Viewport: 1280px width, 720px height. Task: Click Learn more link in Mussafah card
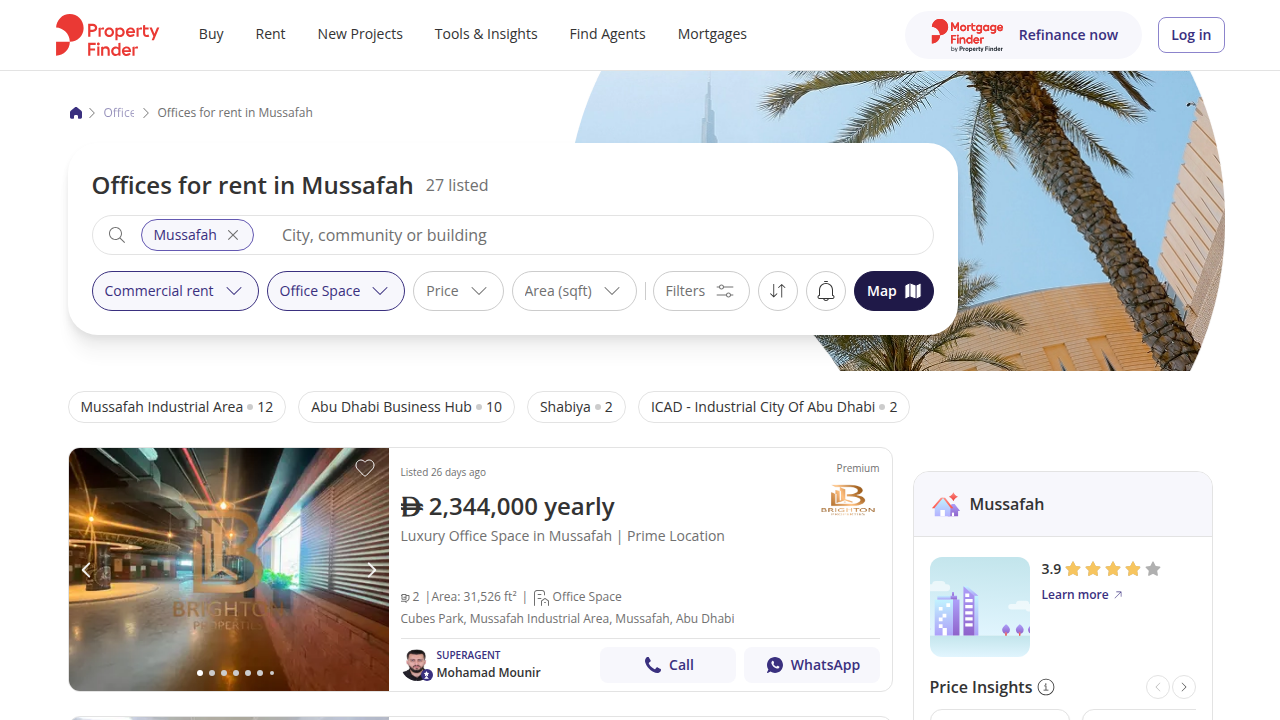[1082, 595]
